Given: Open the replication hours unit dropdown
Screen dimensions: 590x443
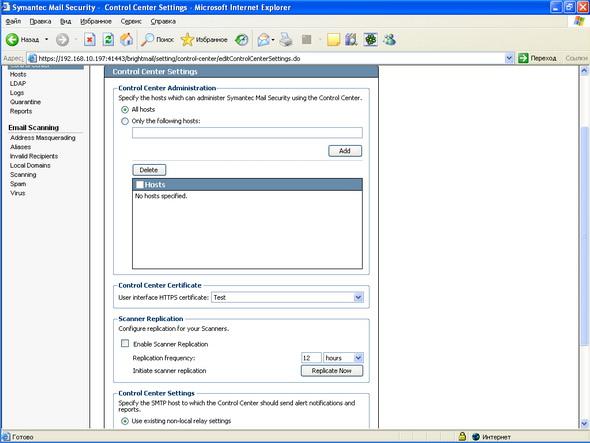Looking at the screenshot, I should click(x=358, y=358).
